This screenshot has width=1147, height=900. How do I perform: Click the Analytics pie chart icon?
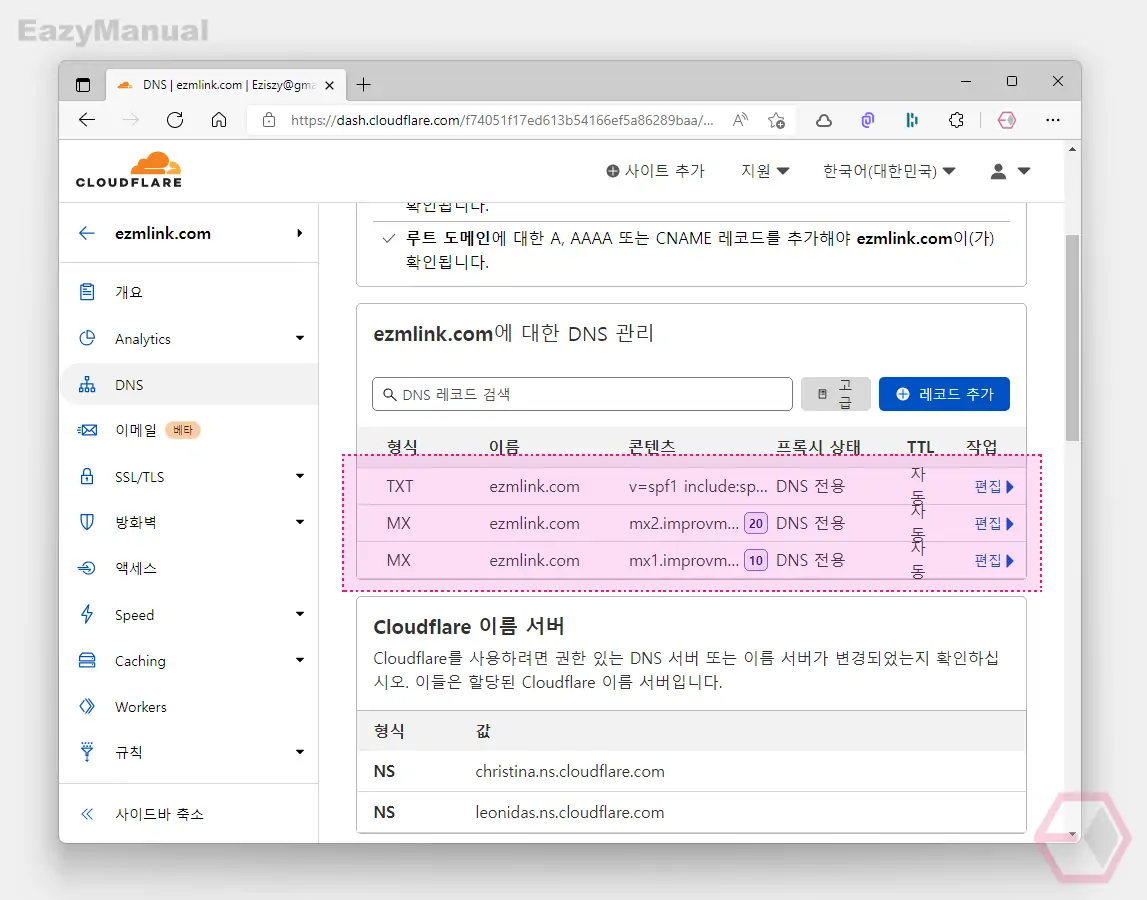click(x=87, y=338)
